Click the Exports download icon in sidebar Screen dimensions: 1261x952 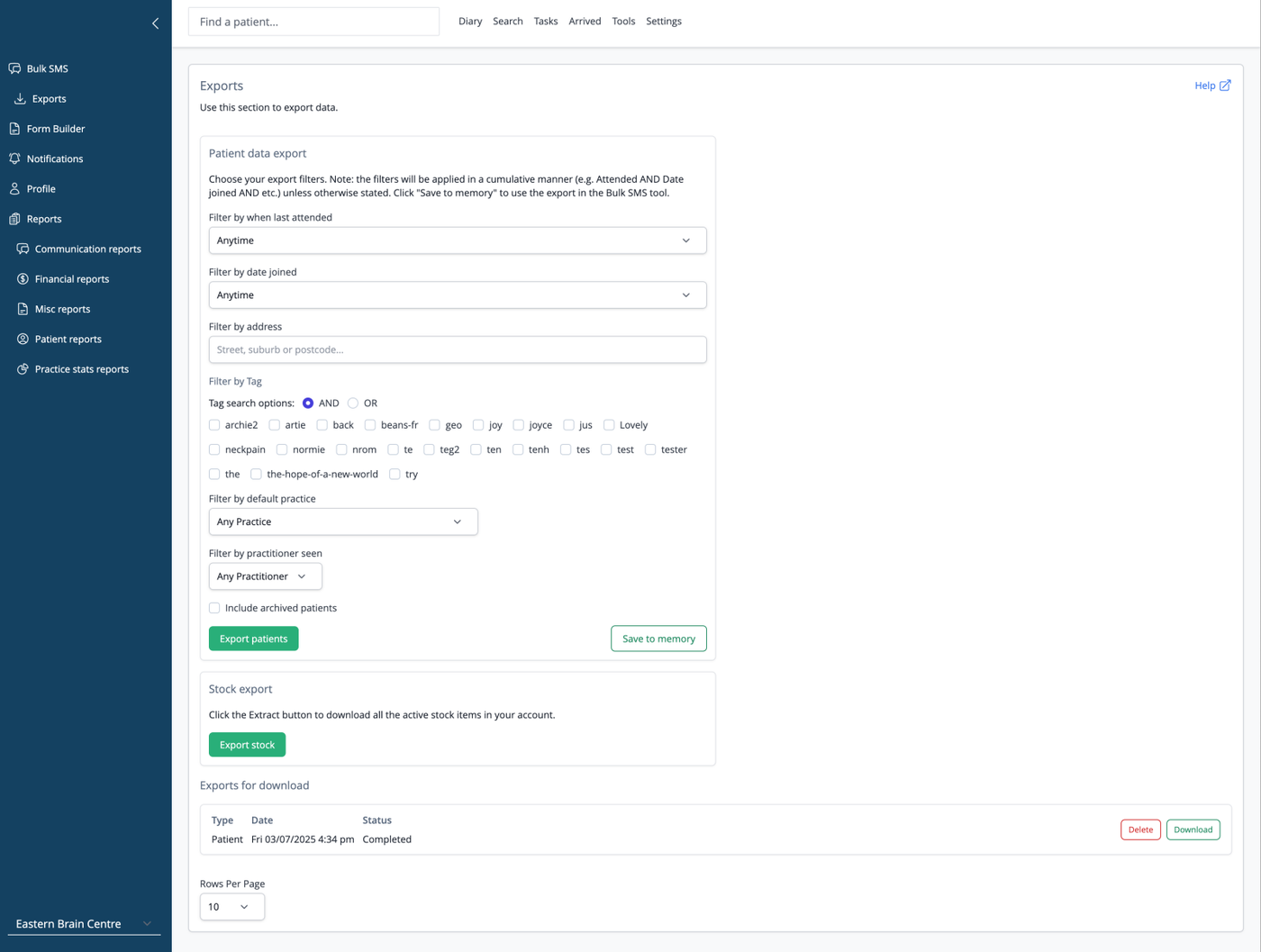20,98
